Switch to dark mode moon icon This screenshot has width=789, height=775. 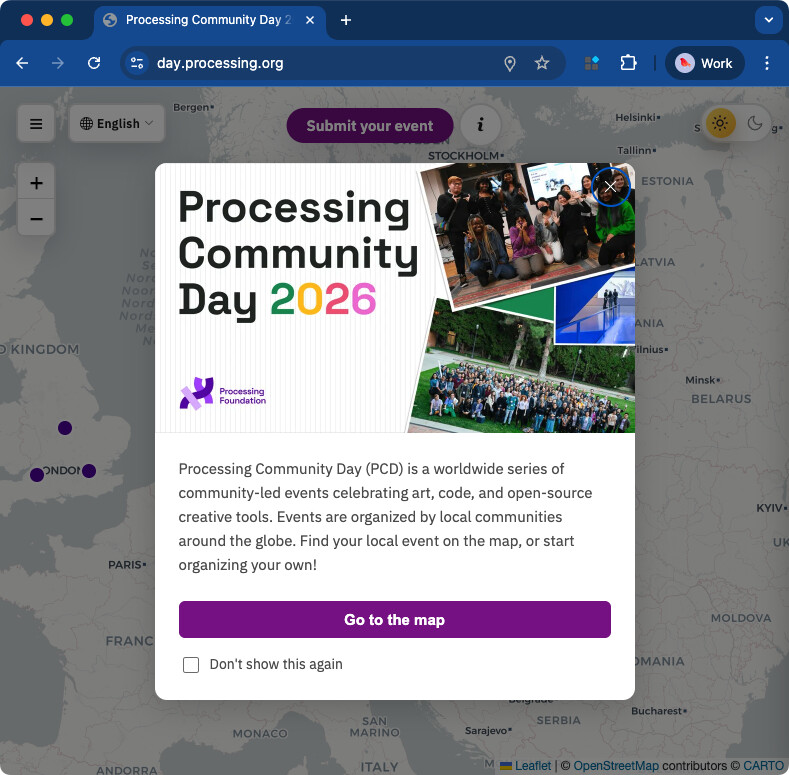click(x=755, y=123)
